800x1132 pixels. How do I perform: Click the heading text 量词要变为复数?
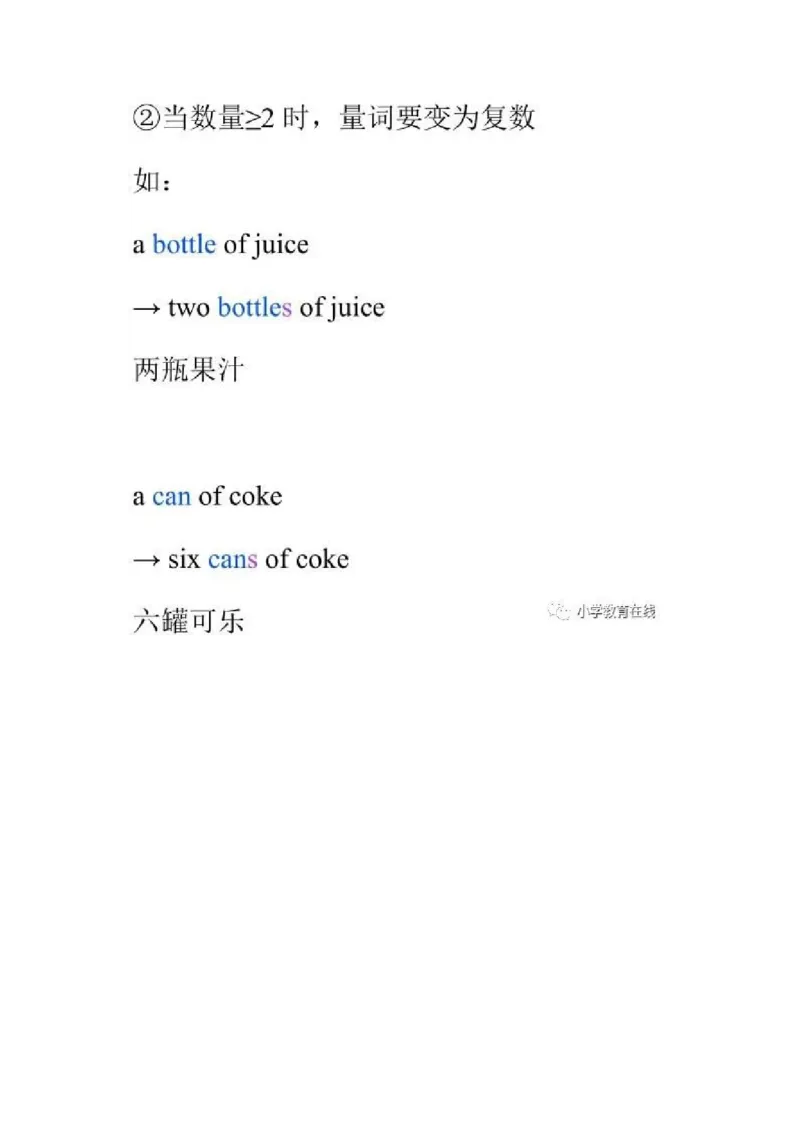click(x=437, y=118)
